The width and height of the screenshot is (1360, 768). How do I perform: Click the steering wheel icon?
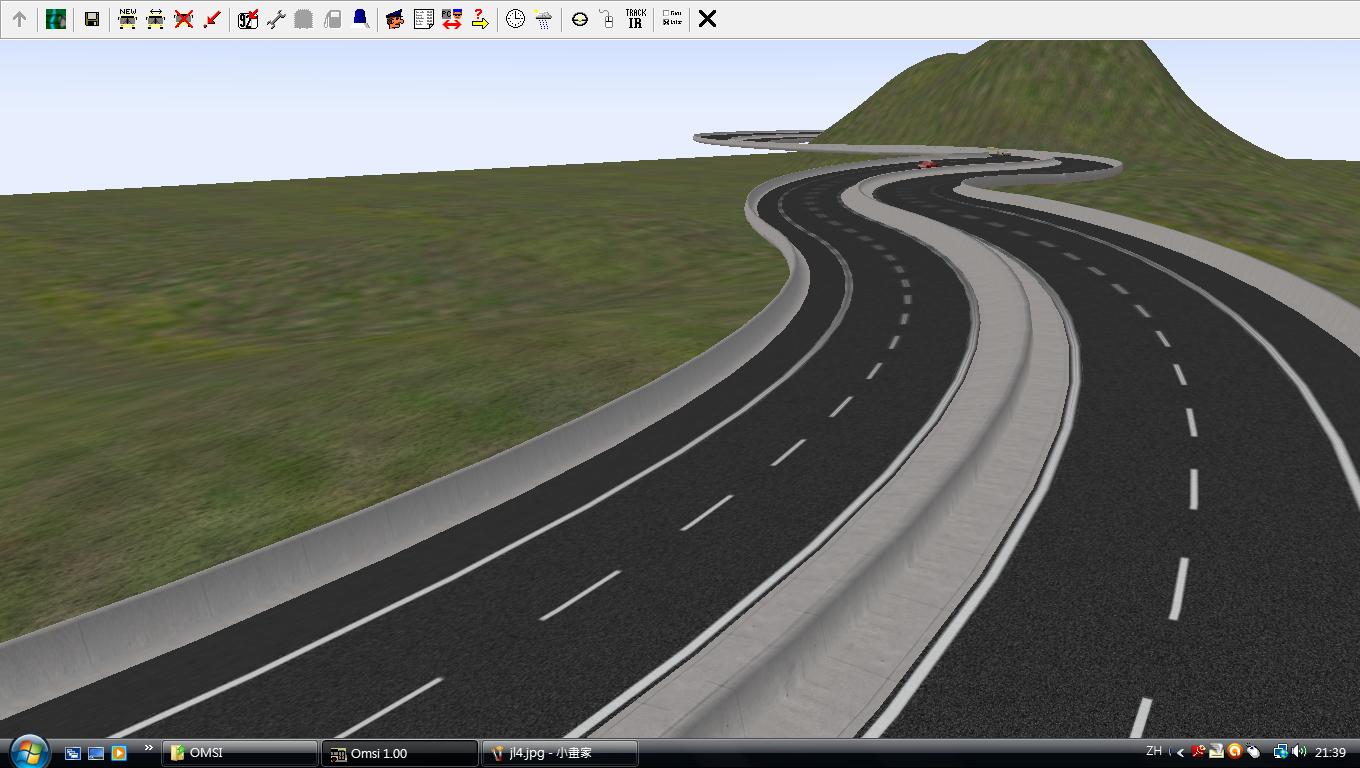click(579, 19)
